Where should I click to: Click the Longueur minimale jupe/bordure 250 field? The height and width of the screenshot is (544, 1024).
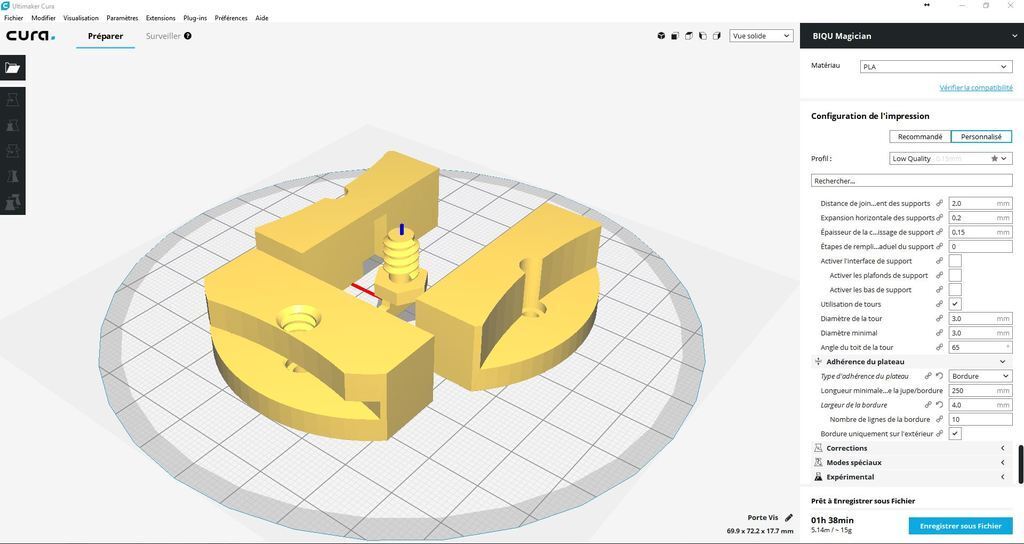pyautogui.click(x=980, y=391)
